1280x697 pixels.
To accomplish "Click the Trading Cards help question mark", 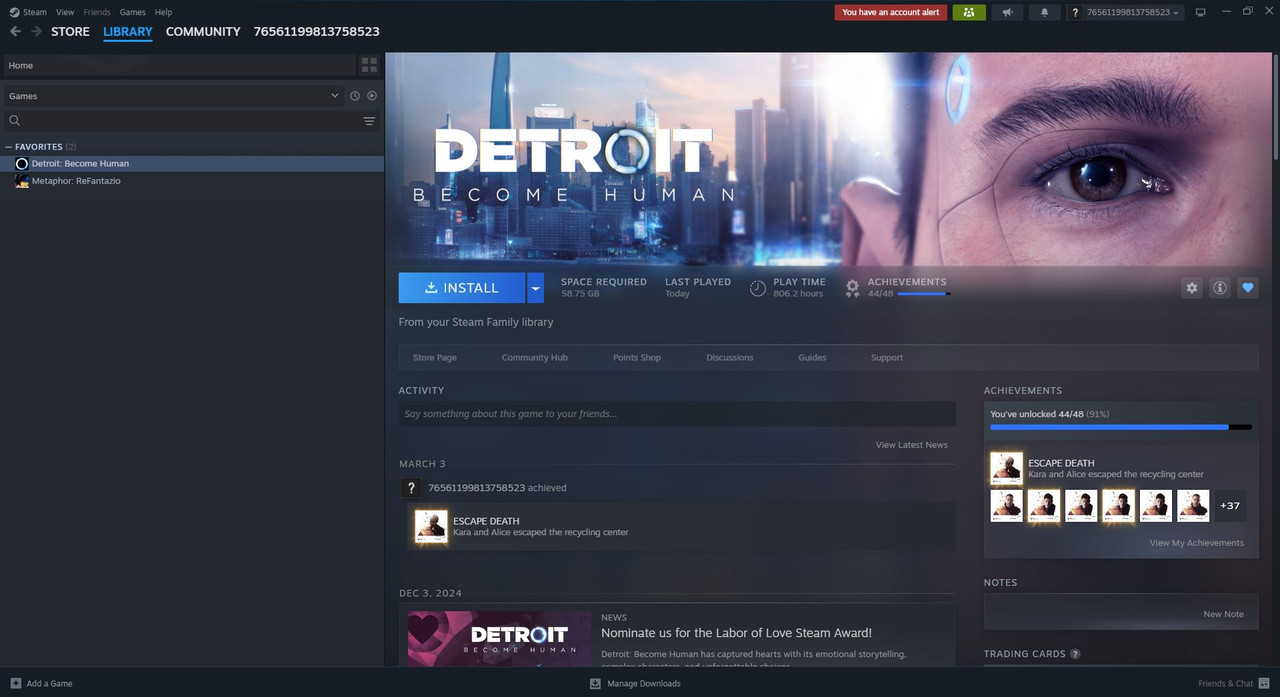I will pos(1075,654).
